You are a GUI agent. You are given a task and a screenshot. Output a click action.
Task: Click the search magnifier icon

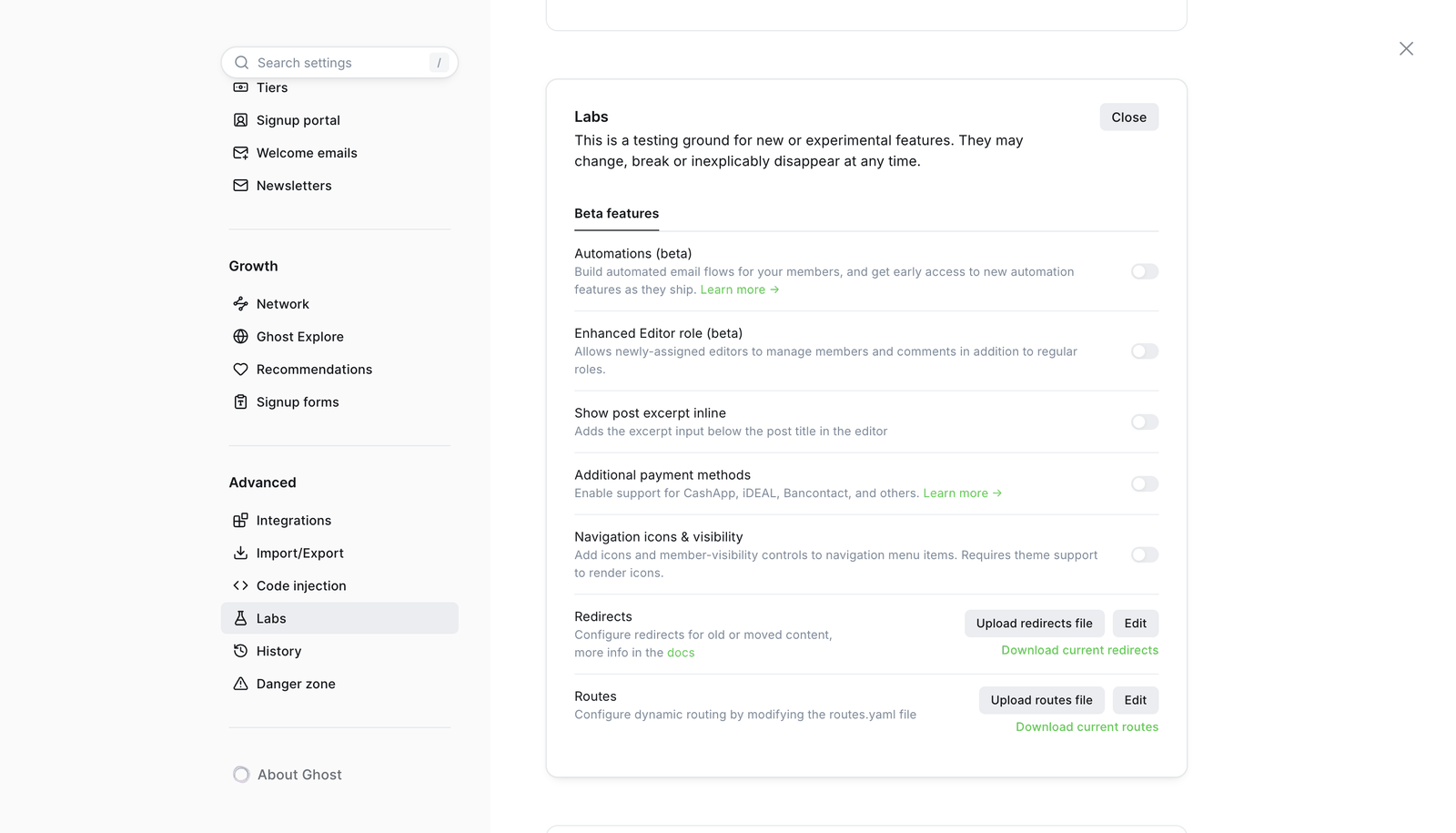[x=241, y=63]
